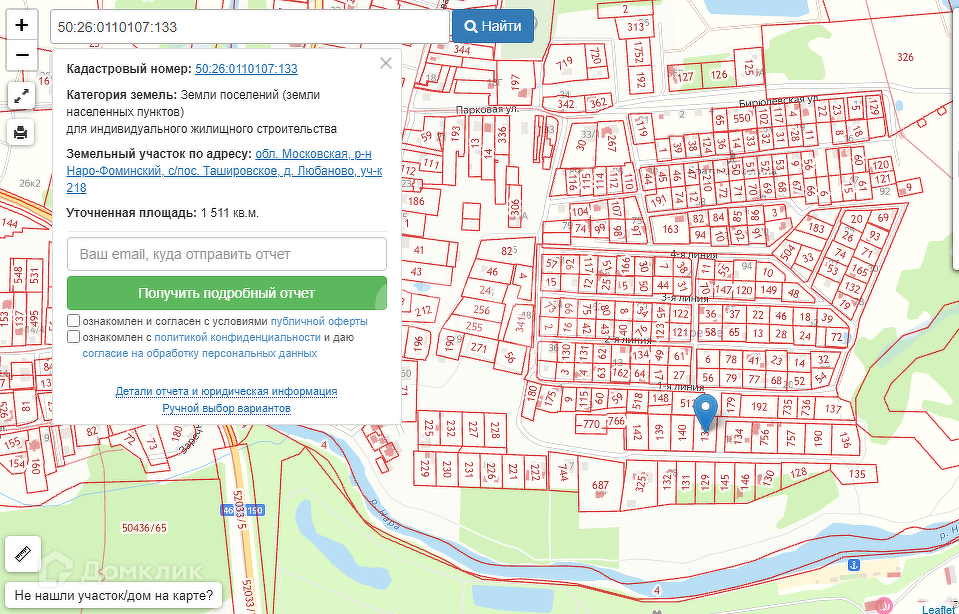This screenshot has width=959, height=614.
Task: Select parcel 687 on the map
Action: [601, 485]
